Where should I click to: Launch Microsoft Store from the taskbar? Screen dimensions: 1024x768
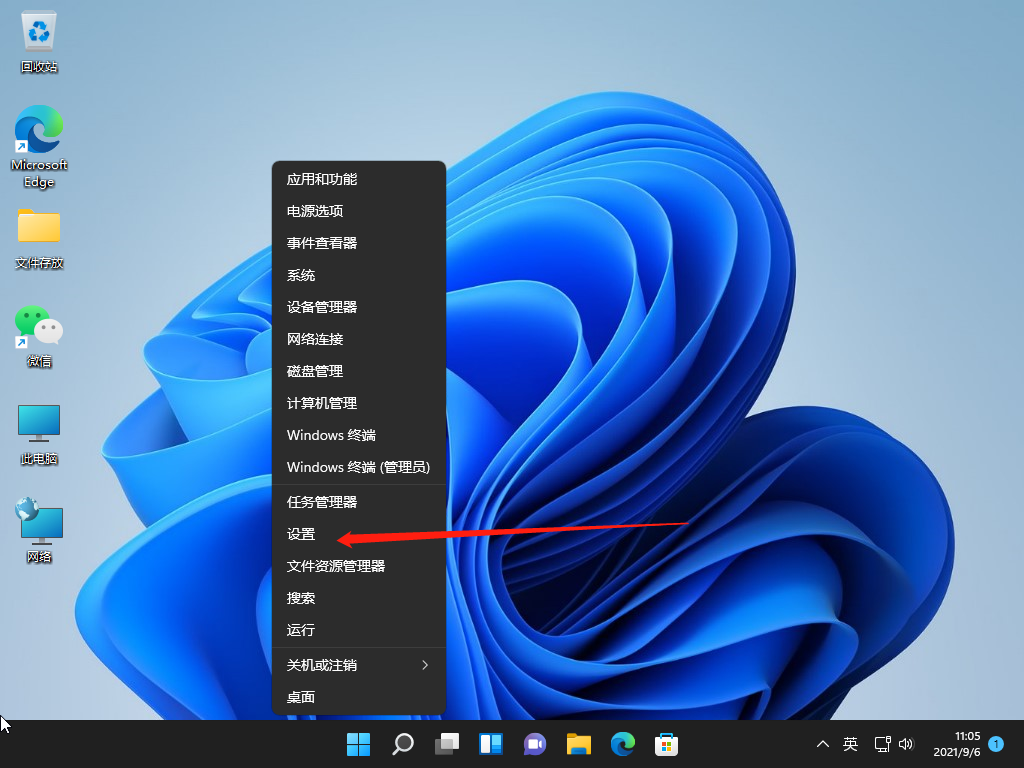click(x=666, y=744)
